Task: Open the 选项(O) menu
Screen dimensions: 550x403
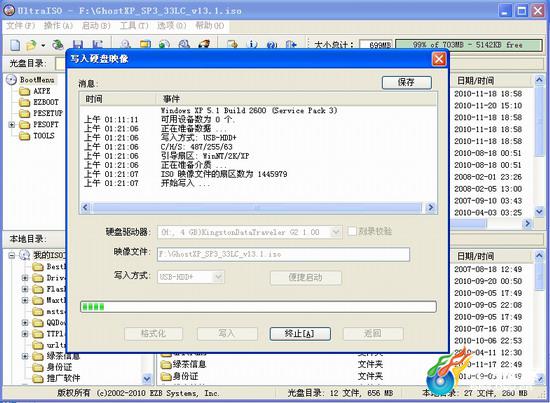Action: click(x=172, y=26)
